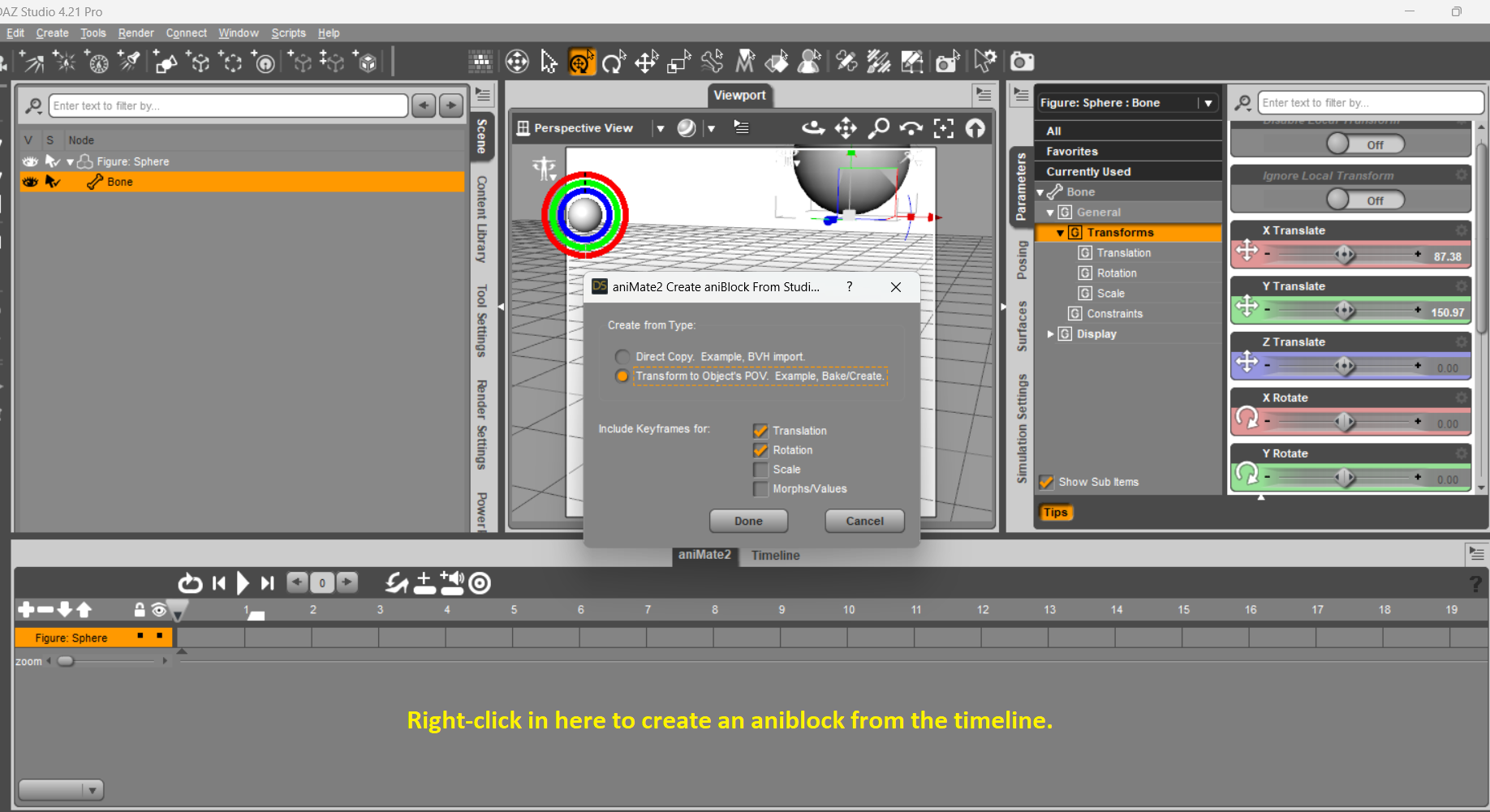
Task: Open the Figure: Sphere : Bone dropdown
Action: pyautogui.click(x=1128, y=103)
